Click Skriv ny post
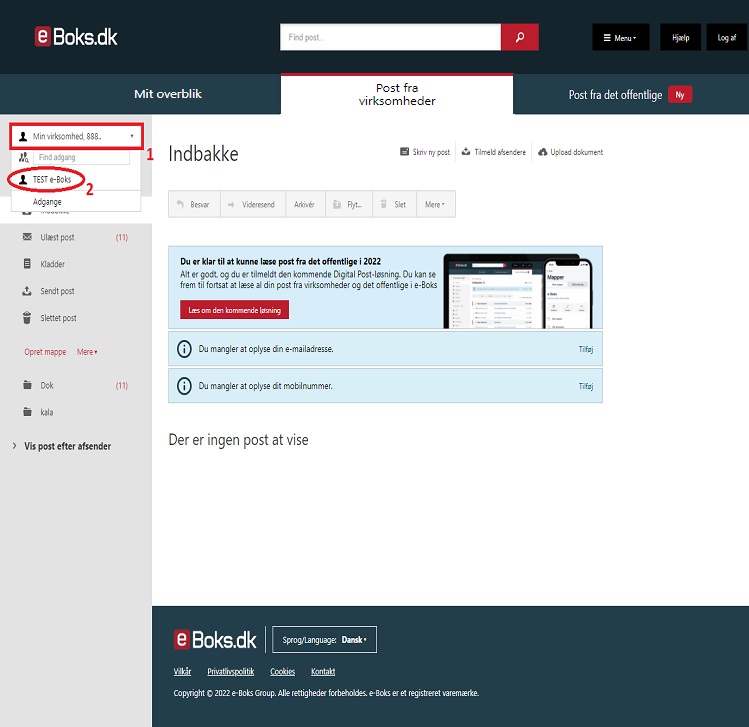The height and width of the screenshot is (727, 749). (425, 152)
